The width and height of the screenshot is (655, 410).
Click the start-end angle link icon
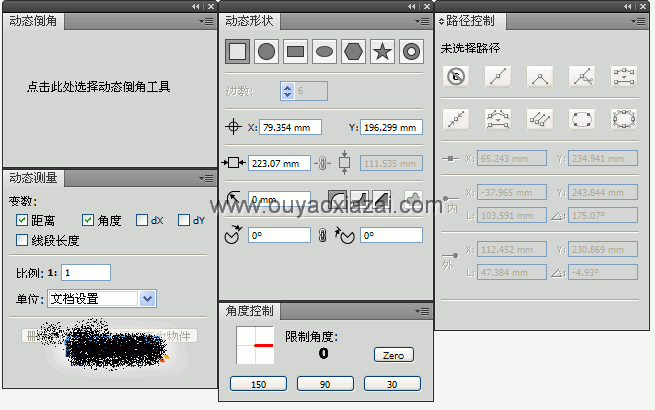coord(322,235)
